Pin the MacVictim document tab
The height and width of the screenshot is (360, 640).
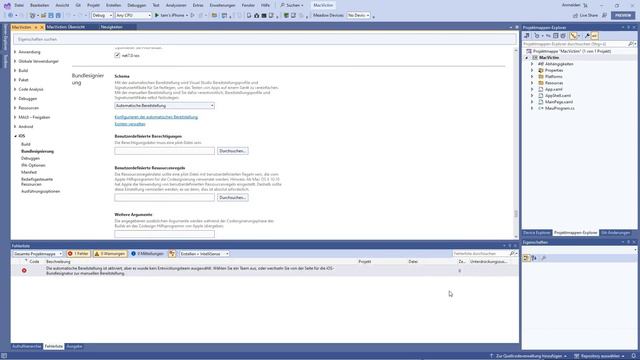[36, 27]
